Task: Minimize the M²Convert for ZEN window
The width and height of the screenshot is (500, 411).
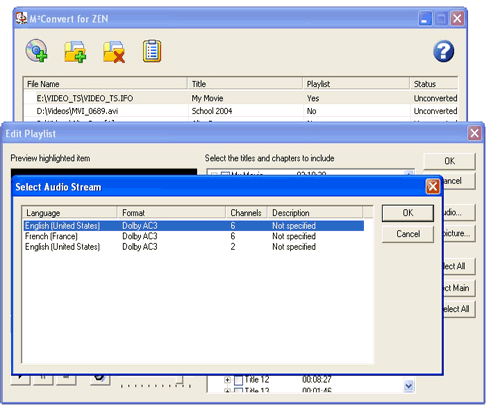Action: point(425,18)
